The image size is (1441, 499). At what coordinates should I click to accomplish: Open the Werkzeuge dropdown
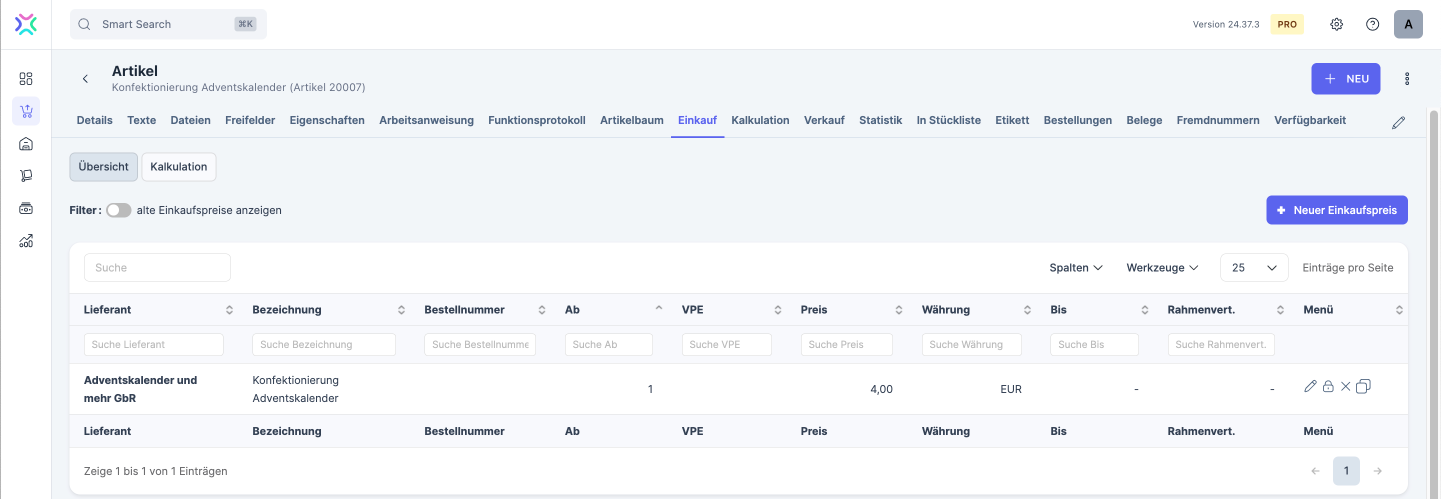pyautogui.click(x=1162, y=268)
